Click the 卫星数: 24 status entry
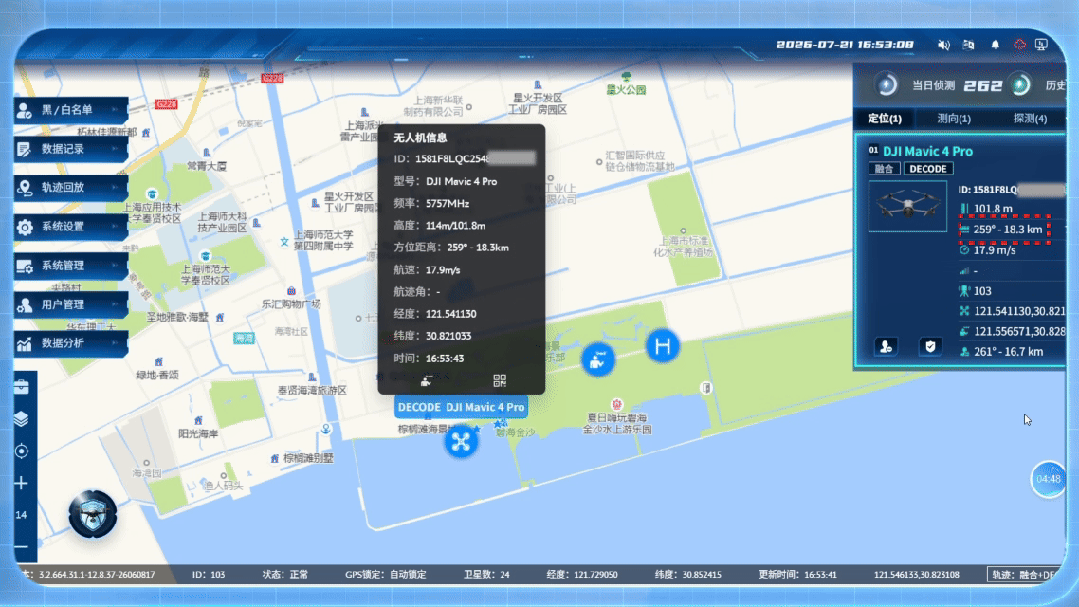The image size is (1079, 607). (x=487, y=575)
